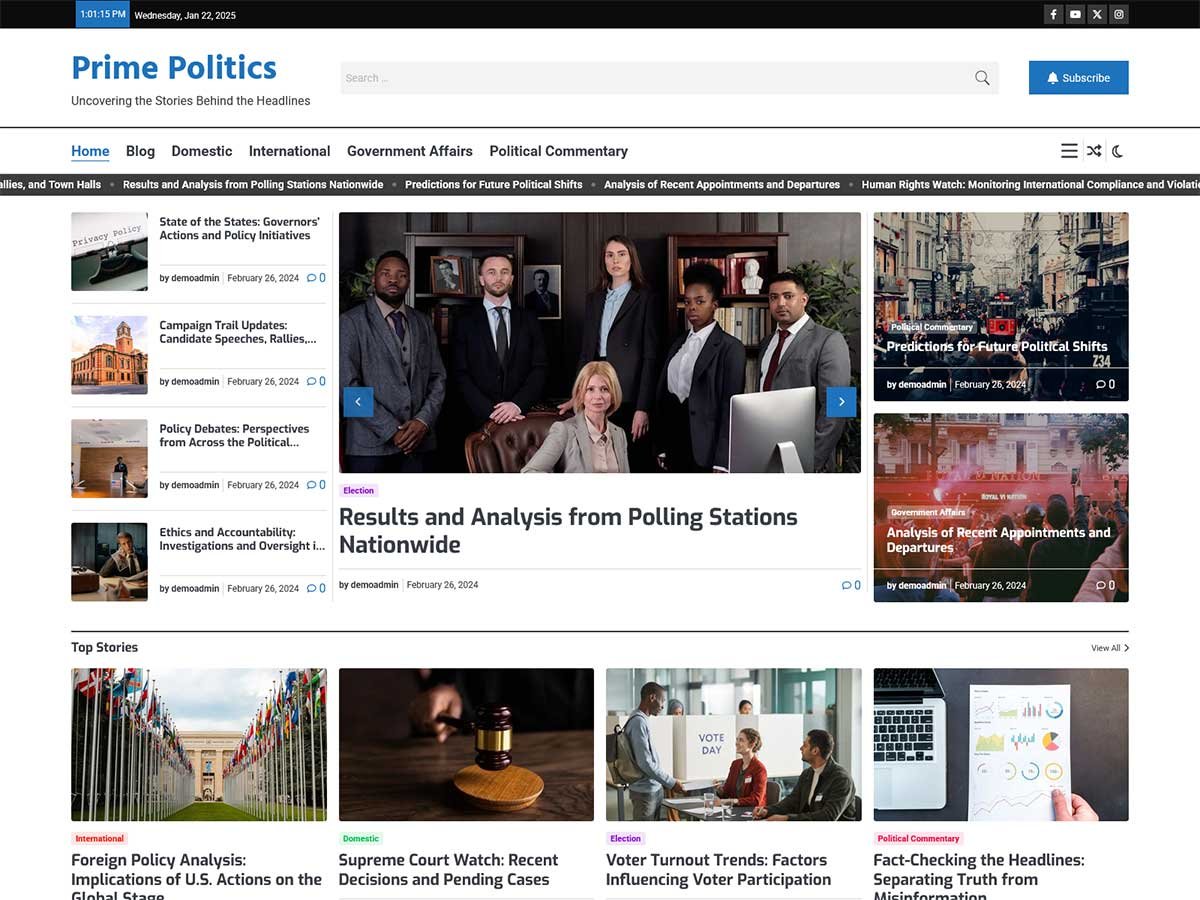This screenshot has width=1200, height=900.
Task: Open the hamburger off-canvas menu
Action: (1069, 151)
